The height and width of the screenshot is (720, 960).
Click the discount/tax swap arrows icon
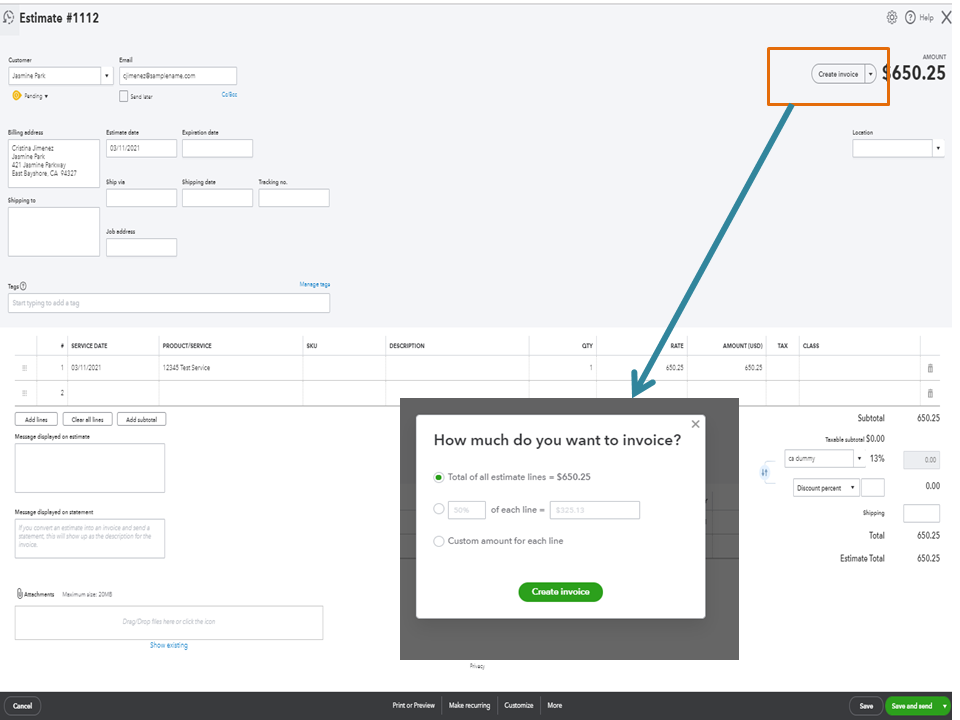click(x=764, y=472)
